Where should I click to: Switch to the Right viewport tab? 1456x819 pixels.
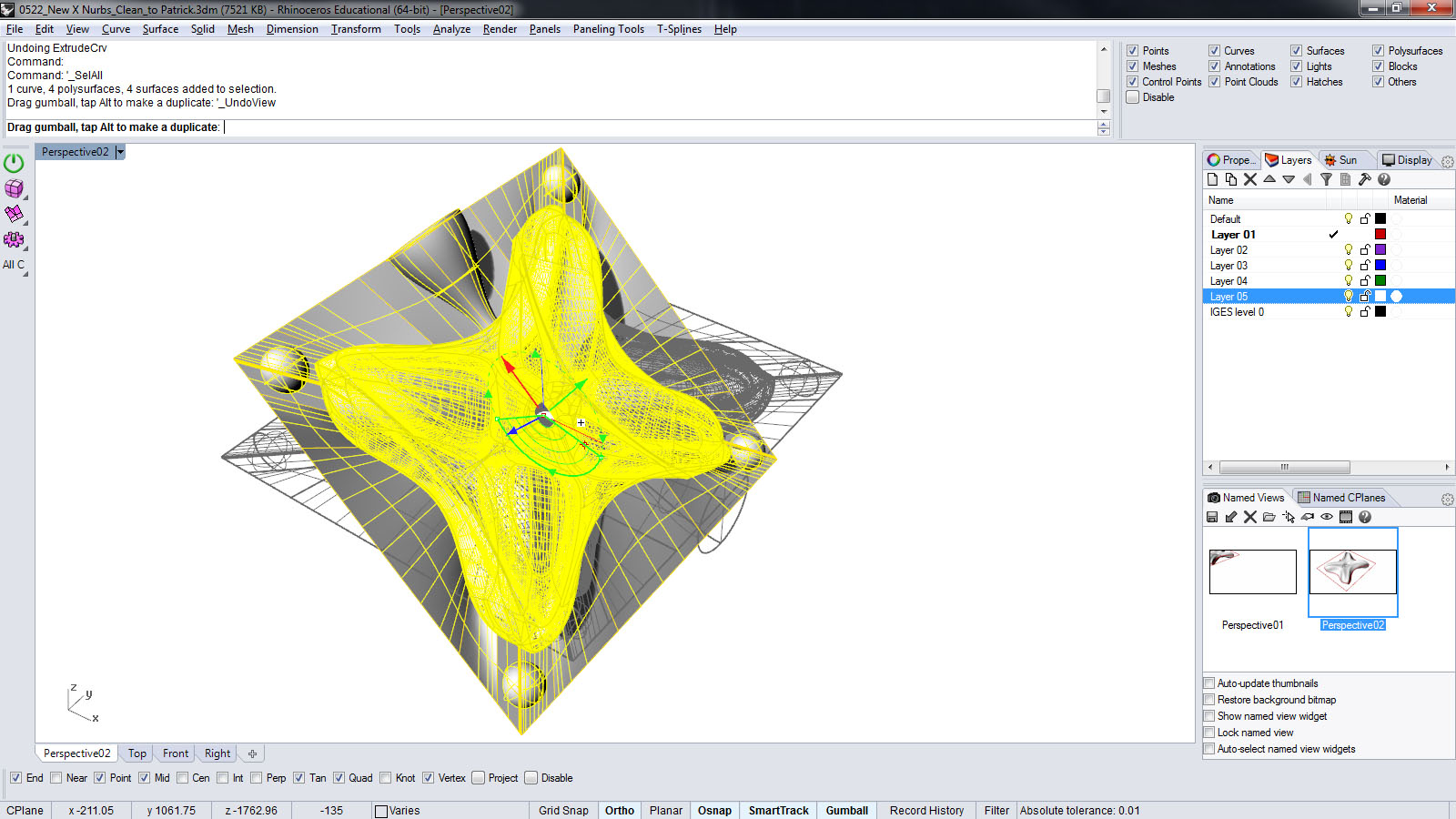tap(217, 753)
